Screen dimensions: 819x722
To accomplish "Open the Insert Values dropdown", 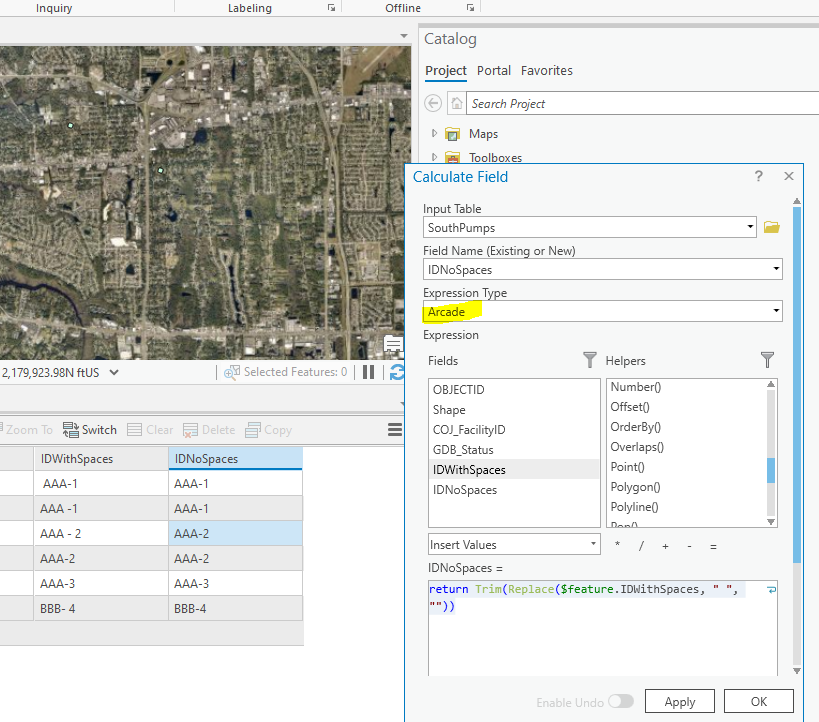I will coord(514,545).
